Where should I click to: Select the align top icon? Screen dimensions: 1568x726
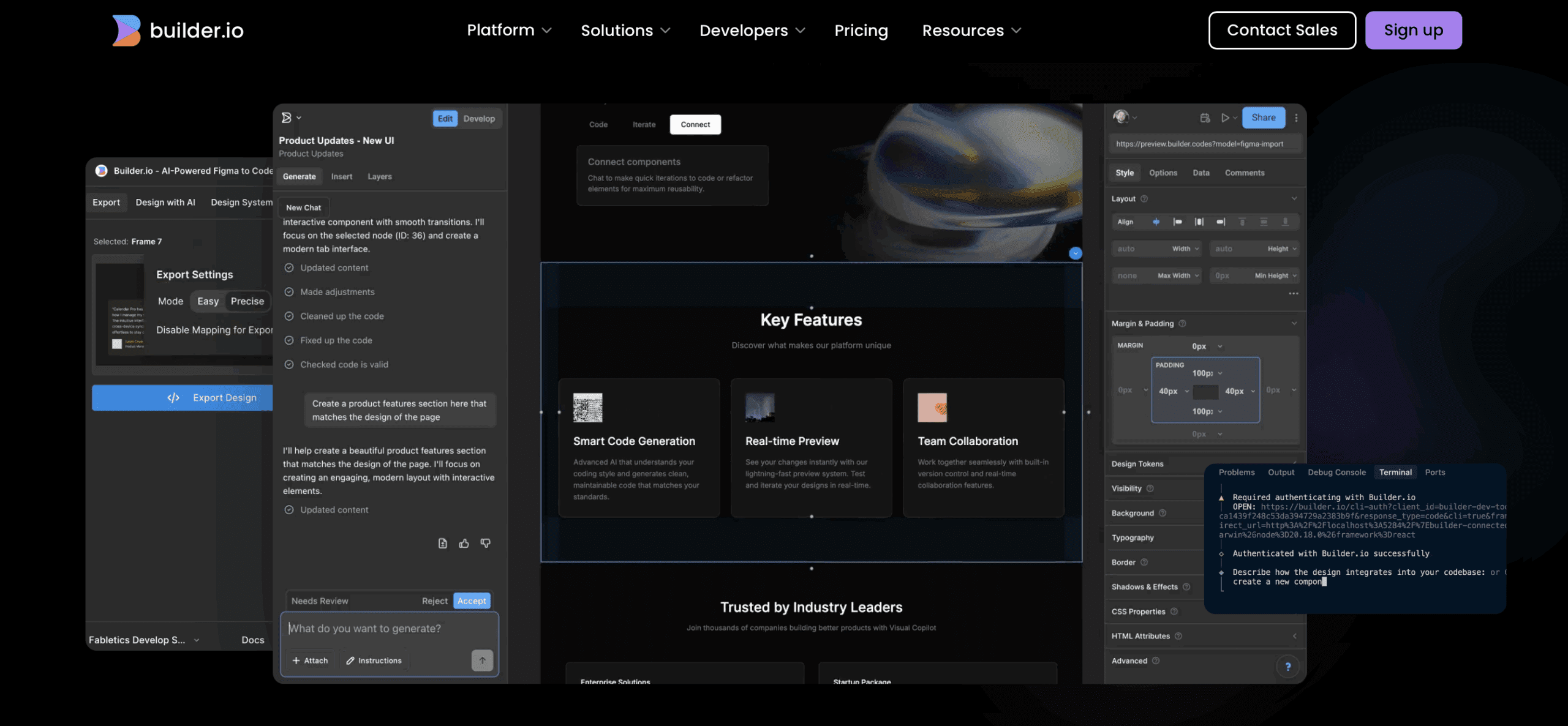(1242, 222)
